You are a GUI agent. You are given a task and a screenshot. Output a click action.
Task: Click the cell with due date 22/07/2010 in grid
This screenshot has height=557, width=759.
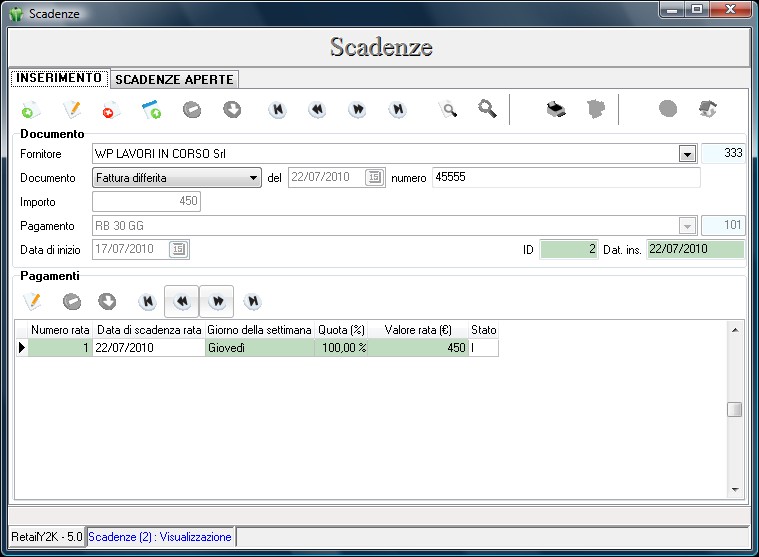(x=149, y=347)
